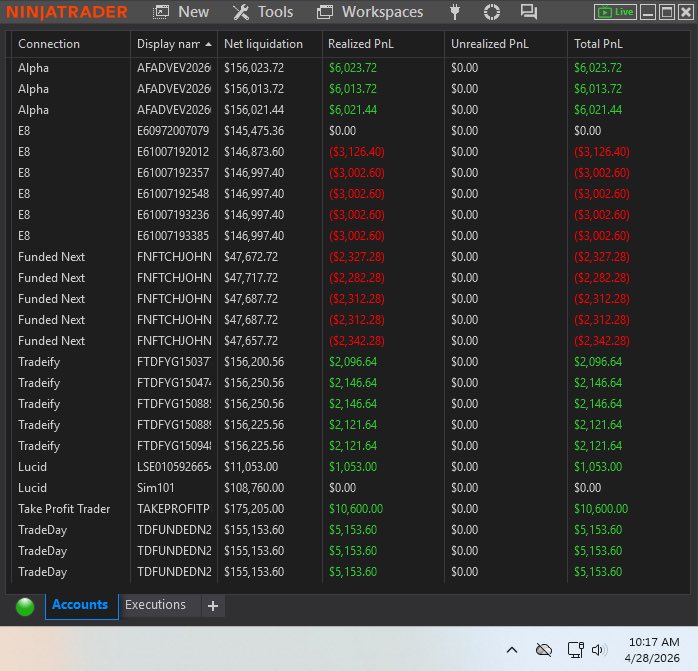Click the green connection status light
The height and width of the screenshot is (671, 698).
[x=25, y=606]
